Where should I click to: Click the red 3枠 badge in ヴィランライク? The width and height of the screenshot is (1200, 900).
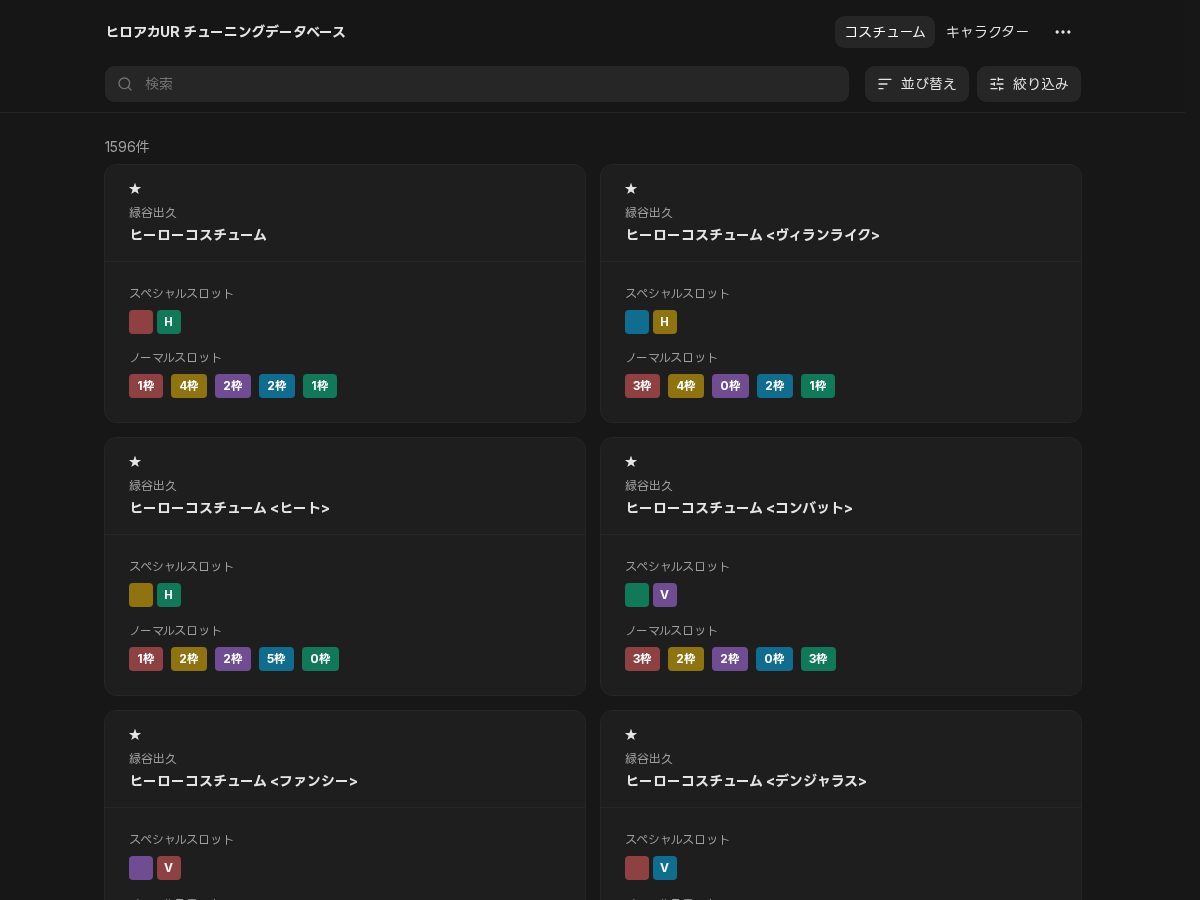pos(642,386)
